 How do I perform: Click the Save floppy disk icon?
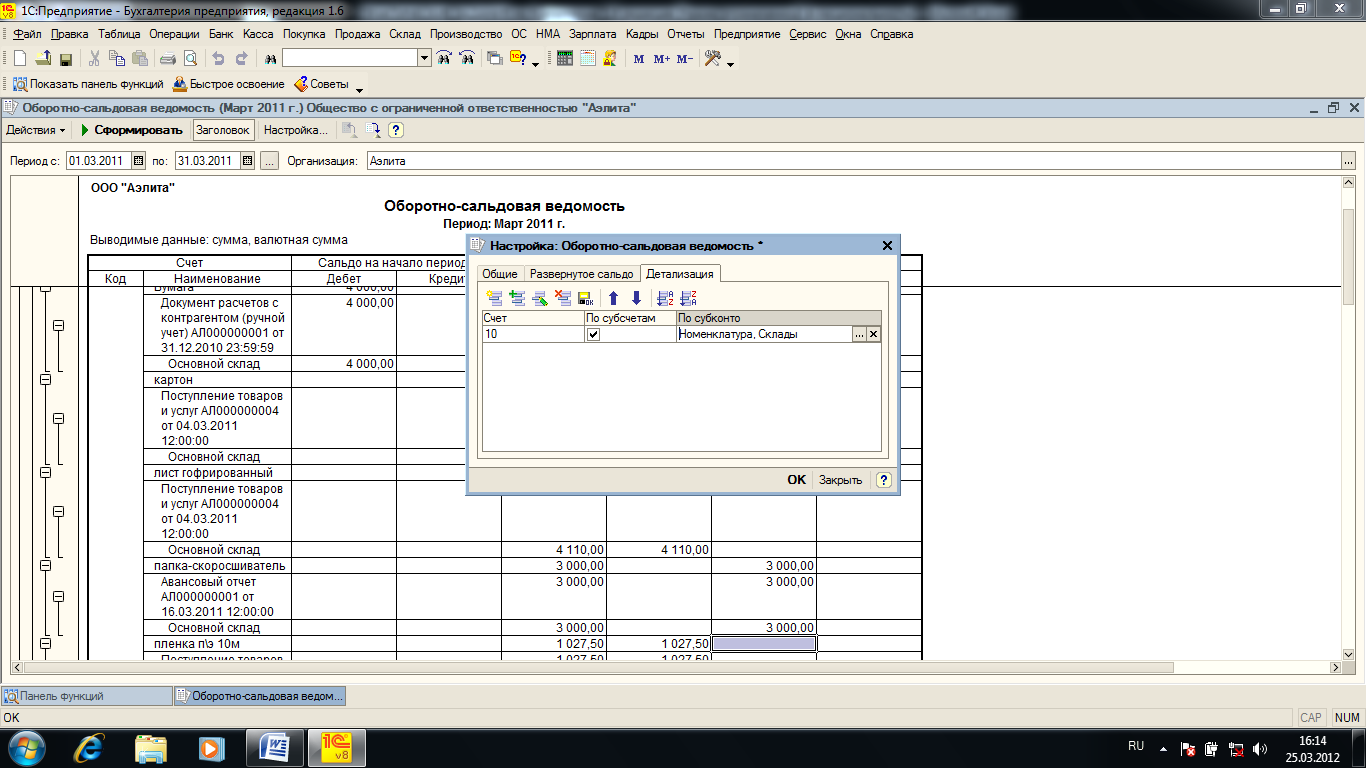(x=66, y=59)
